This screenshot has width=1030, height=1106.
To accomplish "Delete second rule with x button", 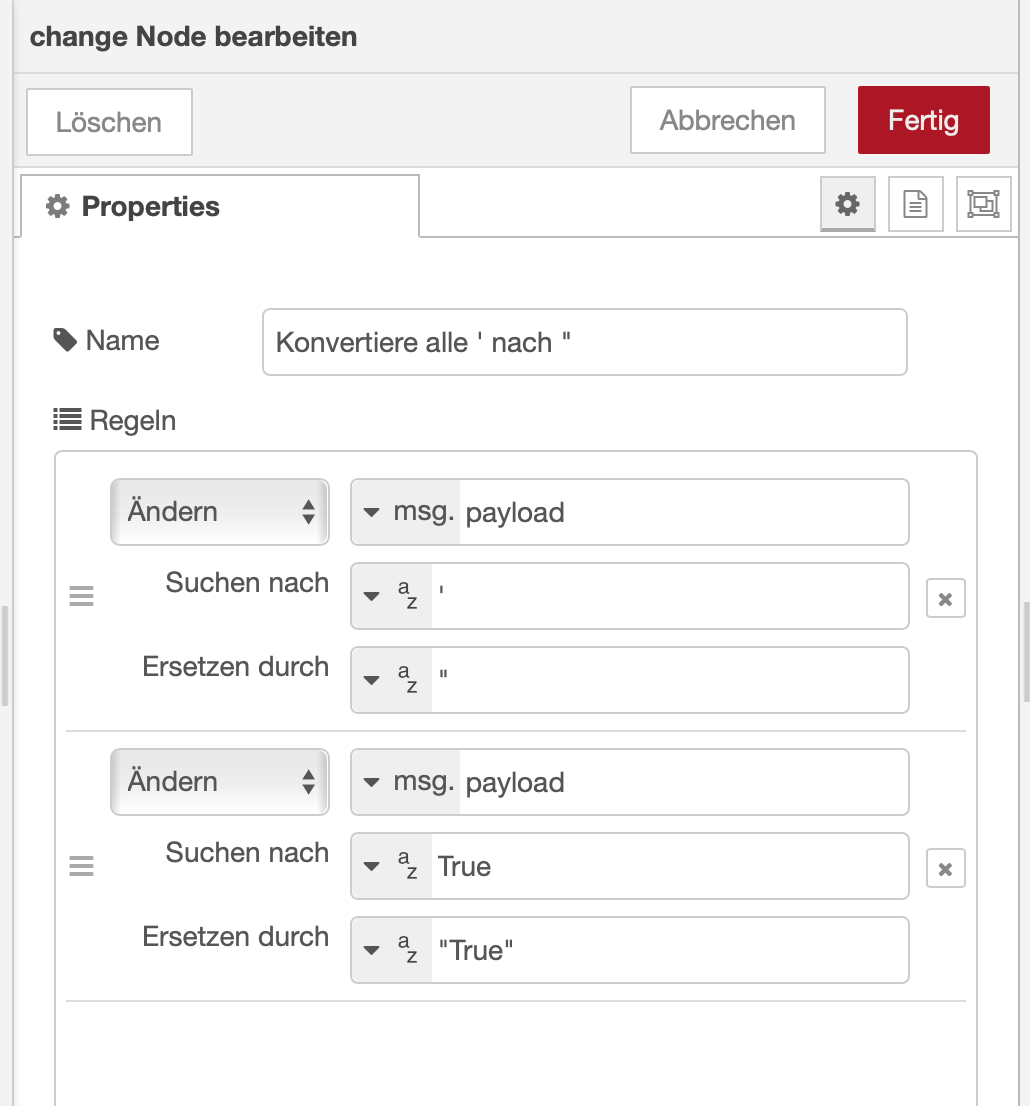I will (945, 868).
